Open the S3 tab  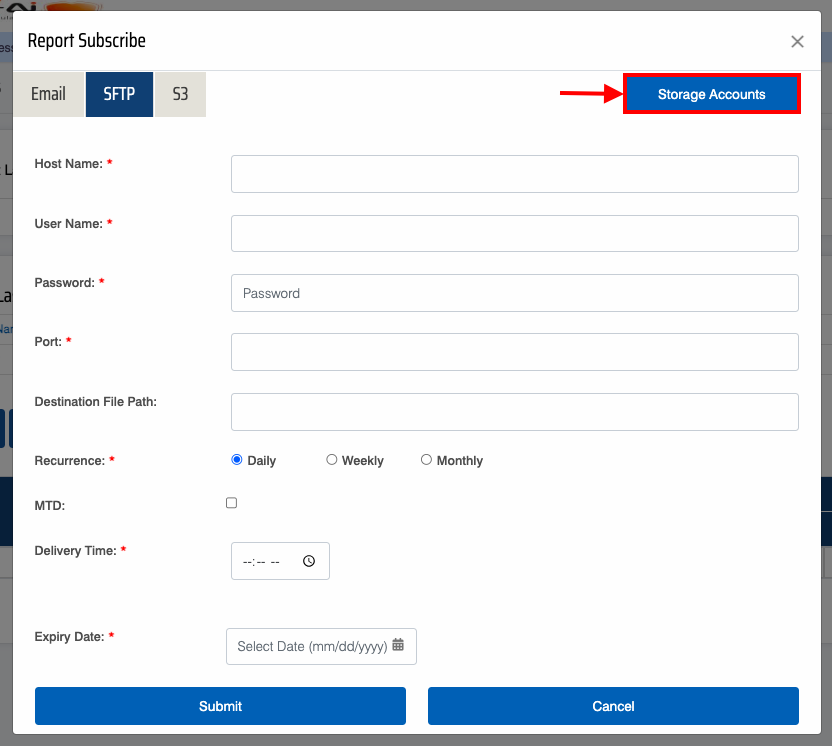point(180,94)
